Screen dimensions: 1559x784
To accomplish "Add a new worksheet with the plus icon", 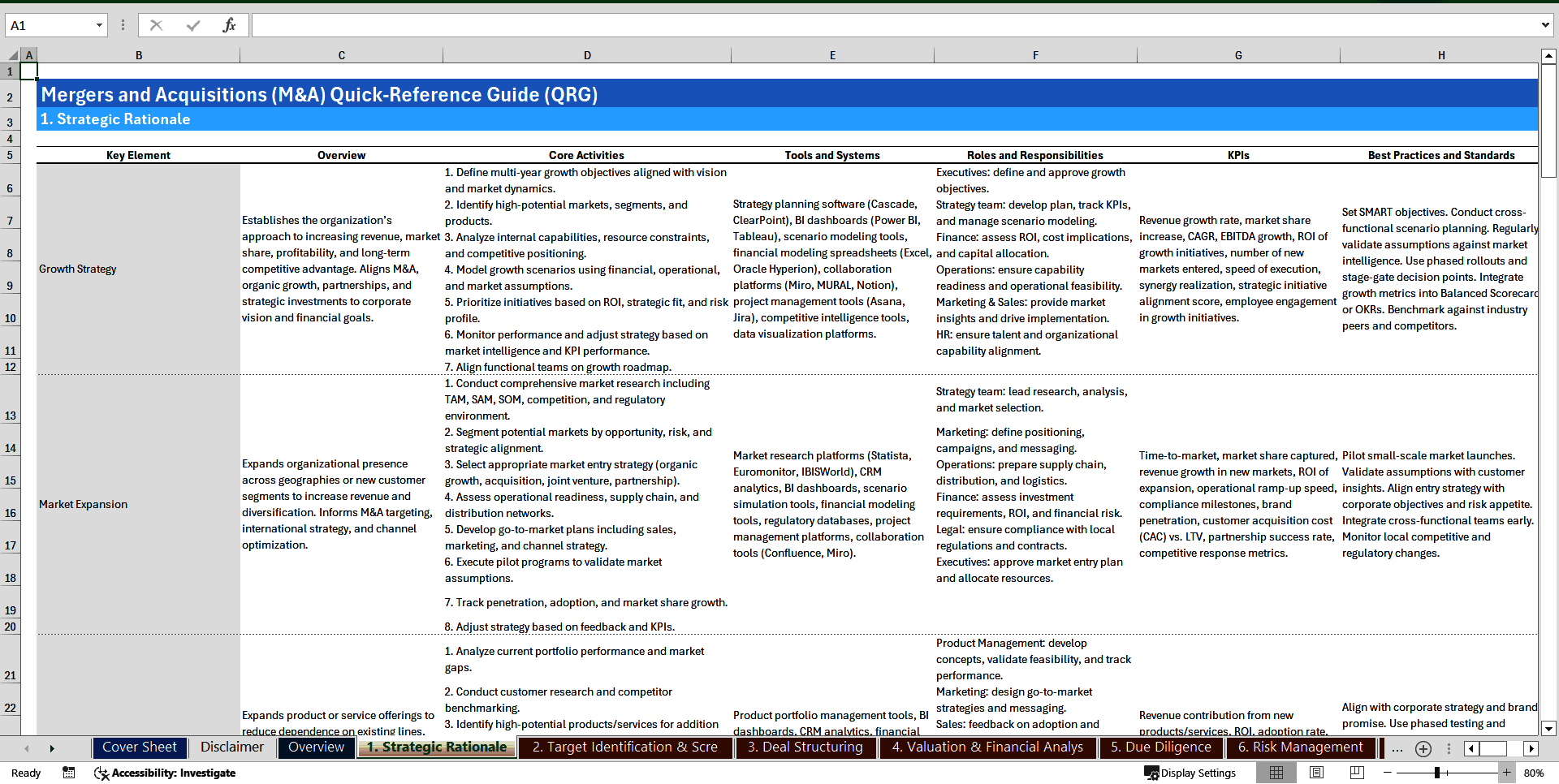I will (1423, 748).
